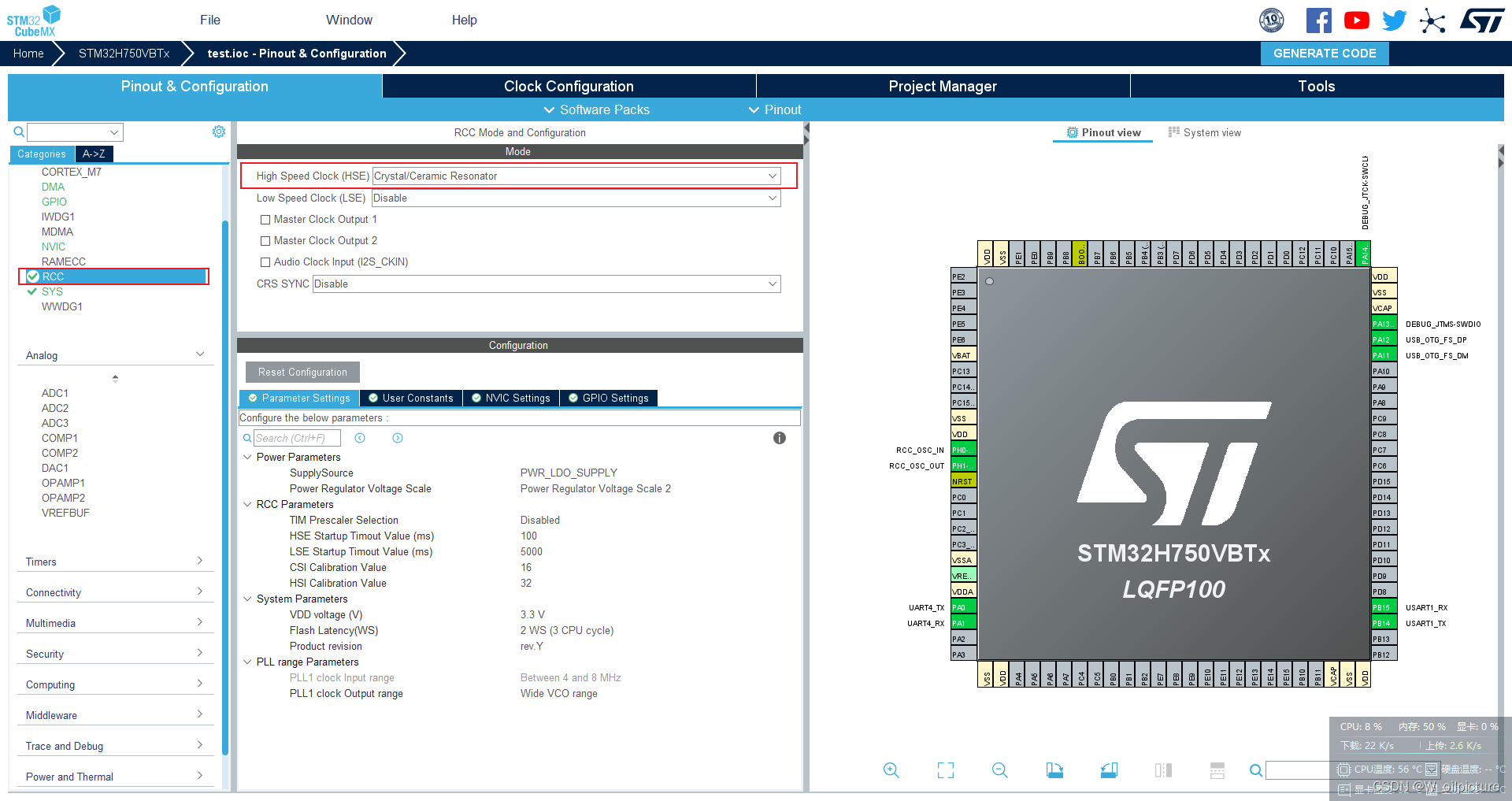Click the STM32CubeMX logo
The image size is (1512, 801).
pyautogui.click(x=34, y=20)
